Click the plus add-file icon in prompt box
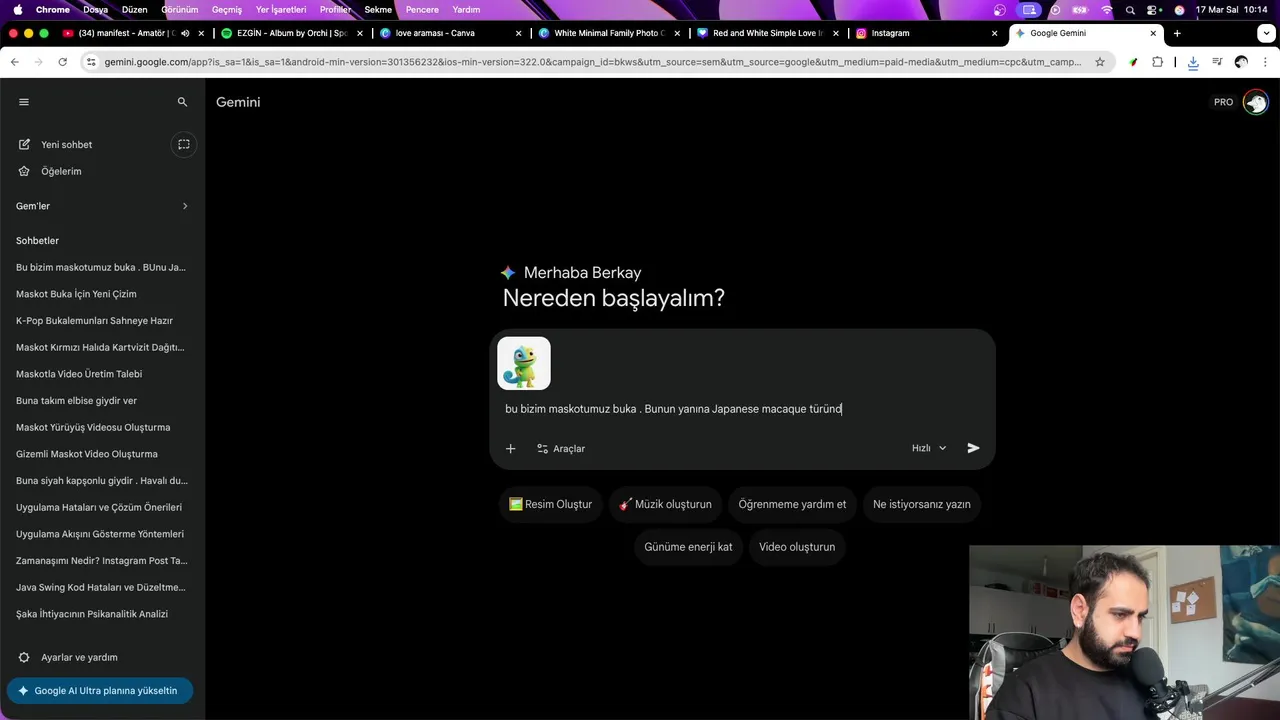The height and width of the screenshot is (720, 1280). pos(510,448)
